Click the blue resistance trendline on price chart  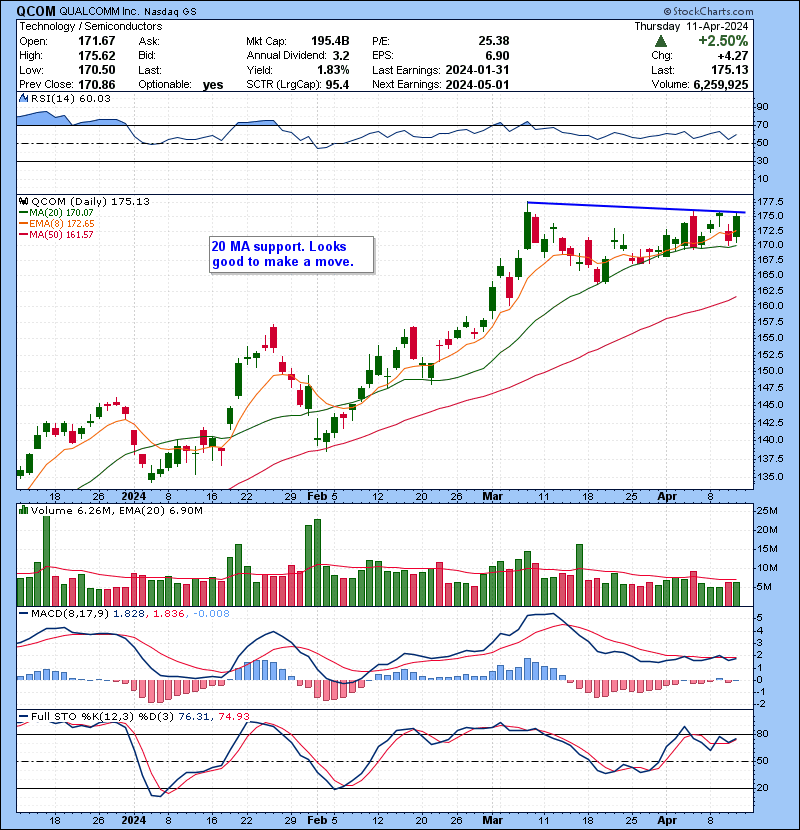pyautogui.click(x=636, y=208)
